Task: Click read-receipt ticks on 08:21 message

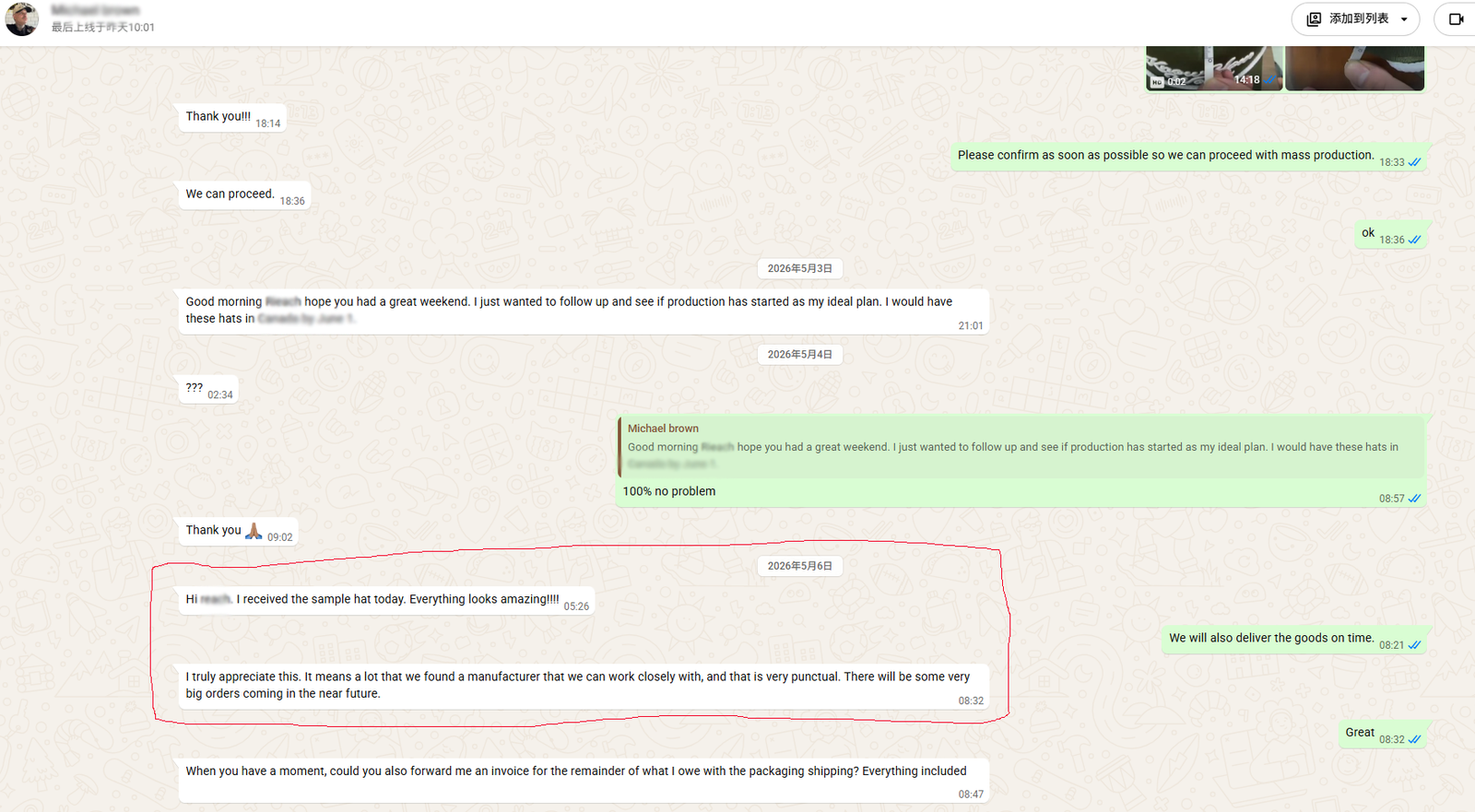Action: (1414, 645)
